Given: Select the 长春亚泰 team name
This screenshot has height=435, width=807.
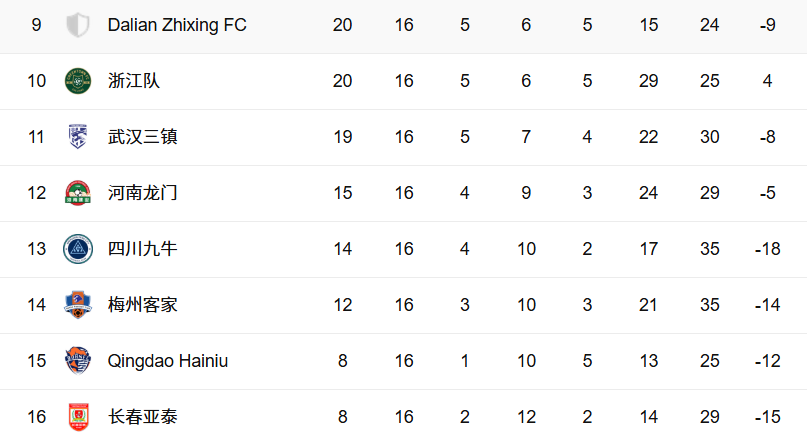Looking at the screenshot, I should click(x=143, y=416).
